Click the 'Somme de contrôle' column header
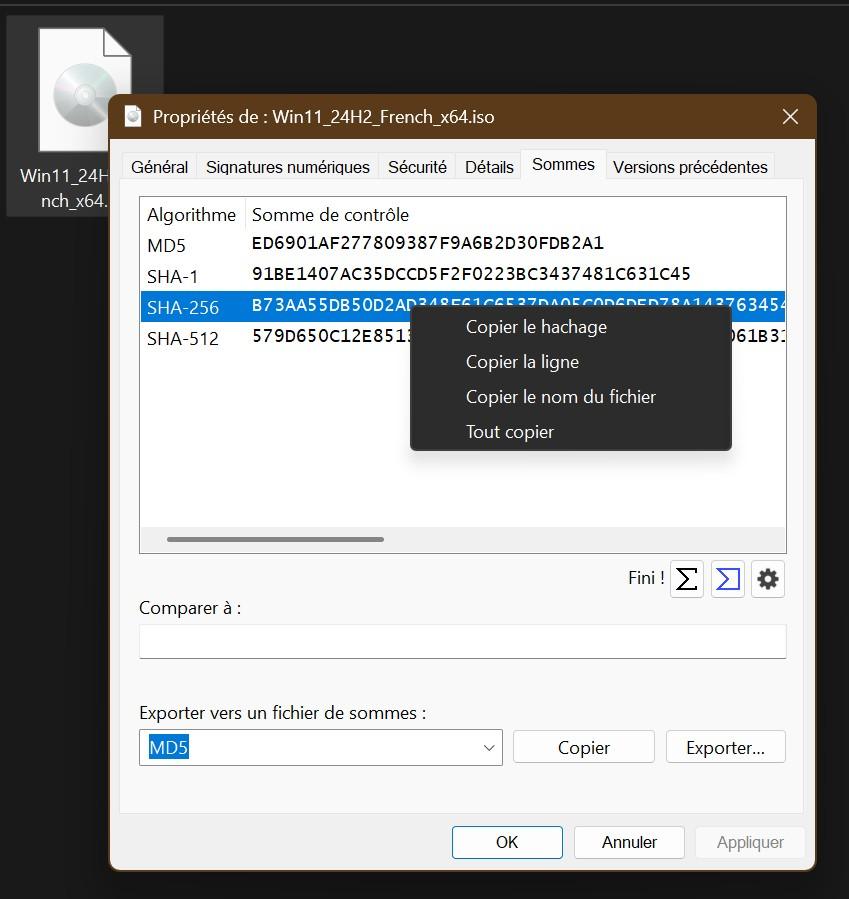Screen dimensions: 849x899 point(330,214)
